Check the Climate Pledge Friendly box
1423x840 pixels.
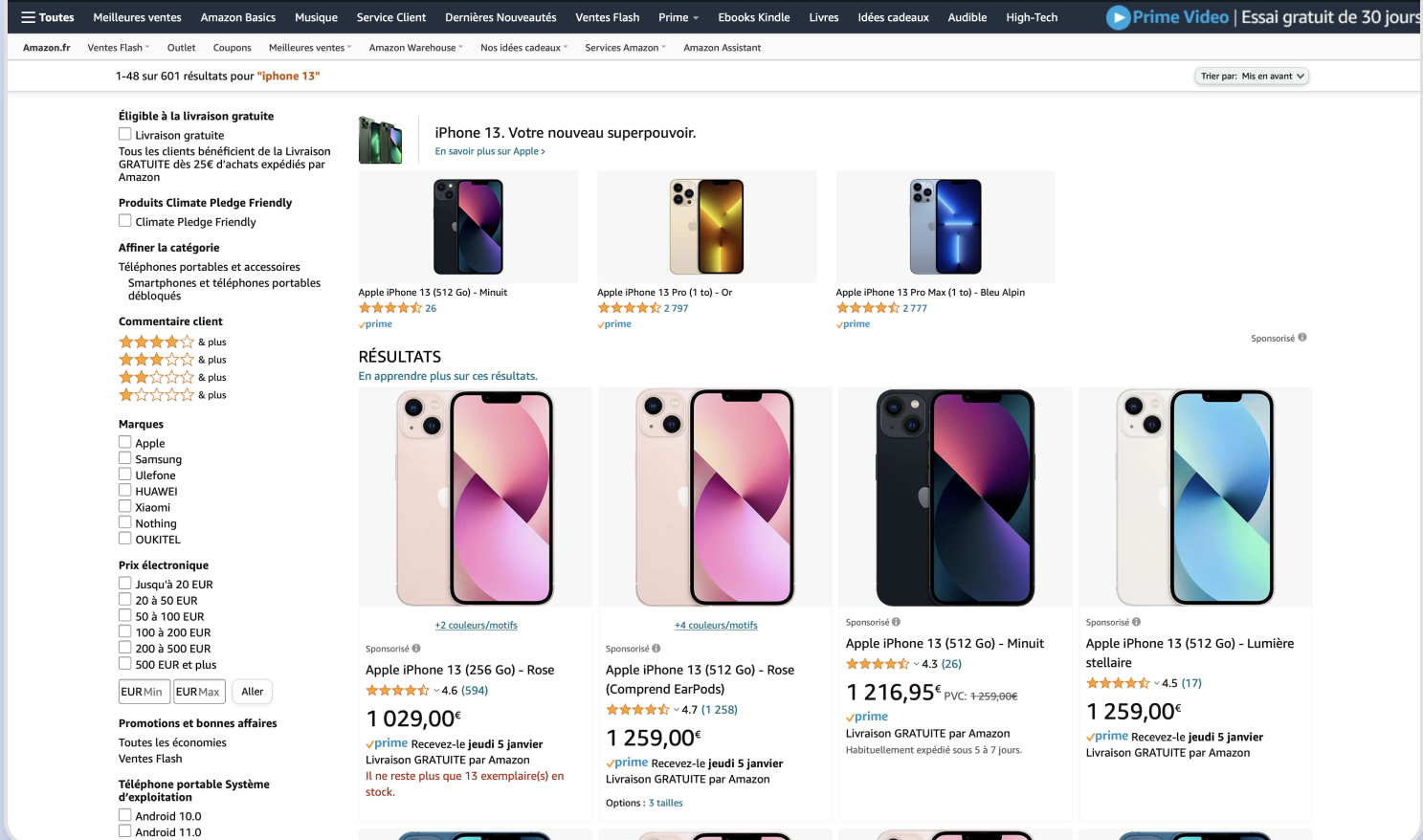pos(125,221)
